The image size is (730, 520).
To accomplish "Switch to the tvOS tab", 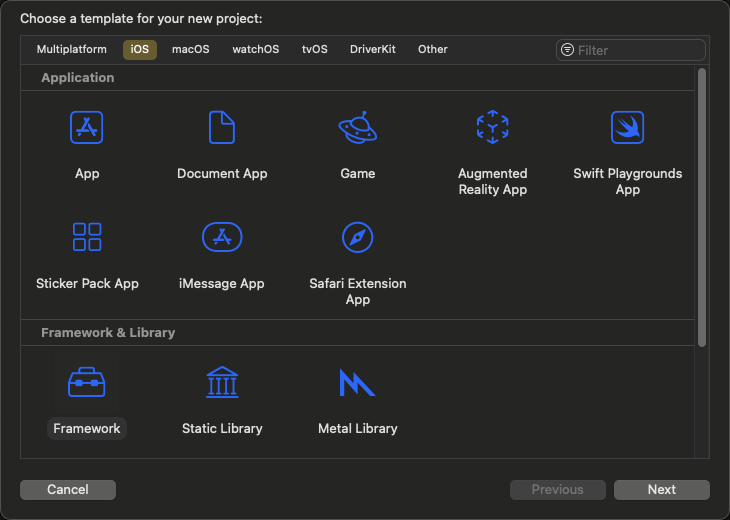I will pos(315,49).
